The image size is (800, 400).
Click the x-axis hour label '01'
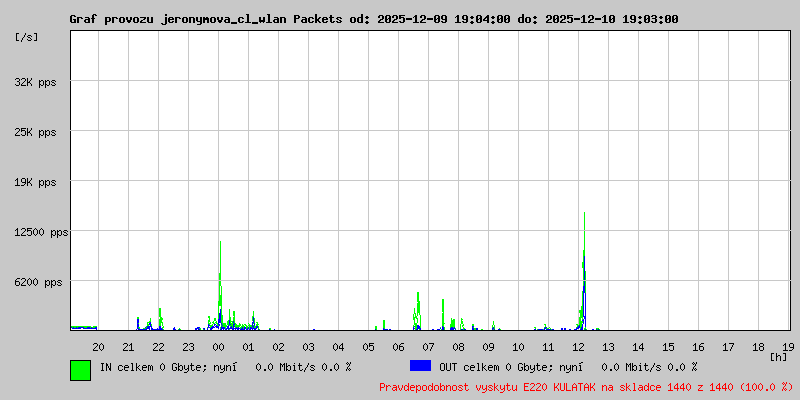248,347
